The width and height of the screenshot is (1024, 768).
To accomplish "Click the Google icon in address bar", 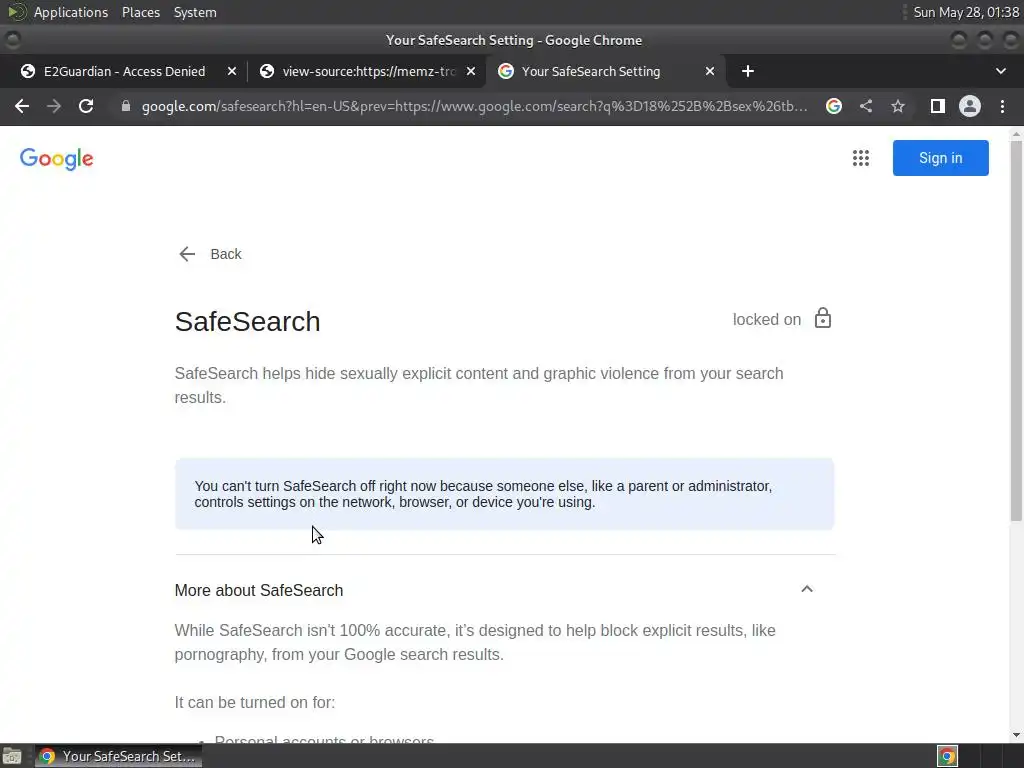I will tap(834, 106).
